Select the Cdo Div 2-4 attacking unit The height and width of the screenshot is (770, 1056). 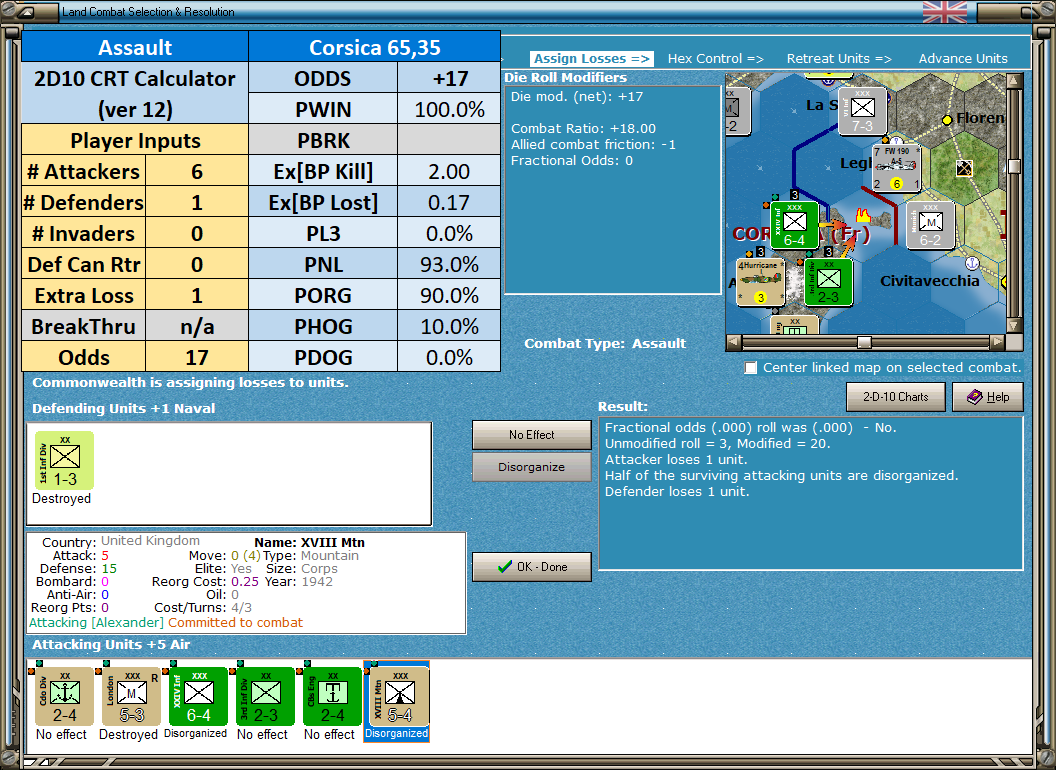coord(64,697)
